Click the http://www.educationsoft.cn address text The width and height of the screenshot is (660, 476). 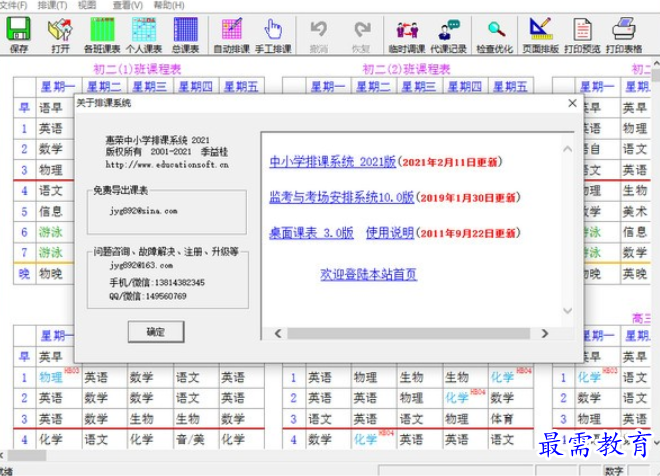pos(167,165)
